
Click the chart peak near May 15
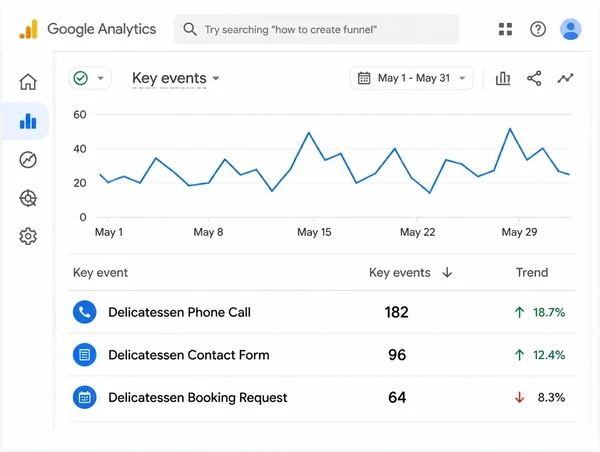coord(309,133)
